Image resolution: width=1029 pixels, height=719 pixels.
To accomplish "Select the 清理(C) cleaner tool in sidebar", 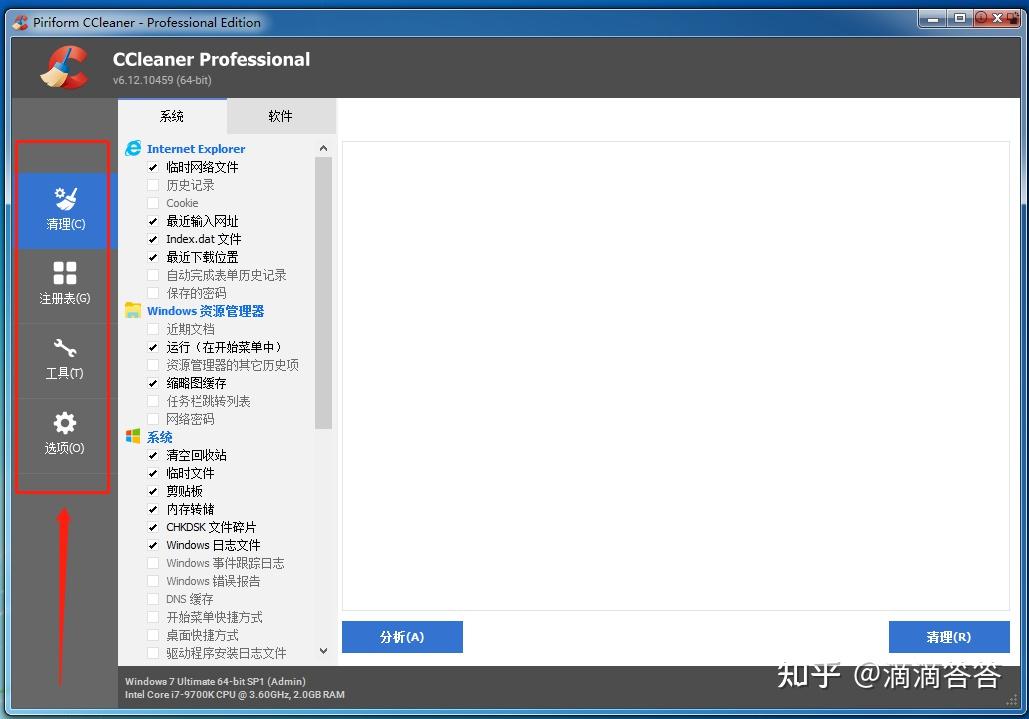I will pyautogui.click(x=63, y=210).
